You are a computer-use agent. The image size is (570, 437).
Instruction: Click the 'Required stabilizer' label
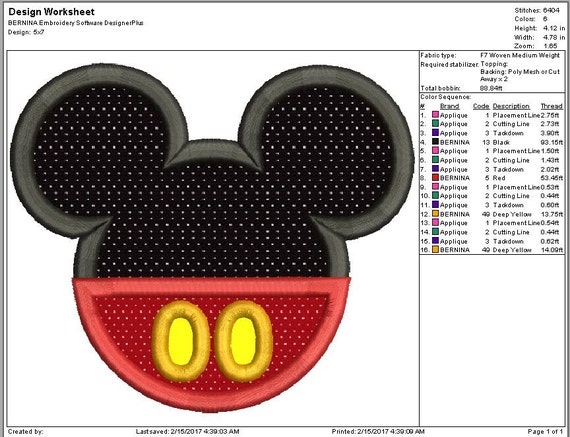449,64
